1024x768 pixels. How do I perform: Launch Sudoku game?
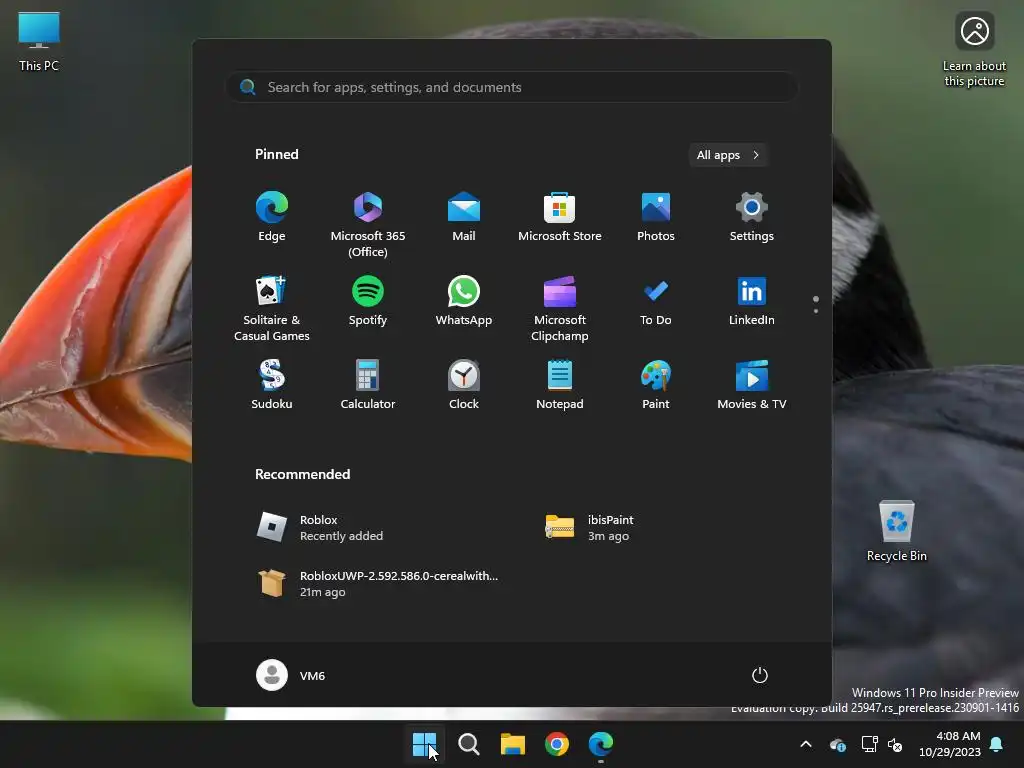tap(272, 385)
